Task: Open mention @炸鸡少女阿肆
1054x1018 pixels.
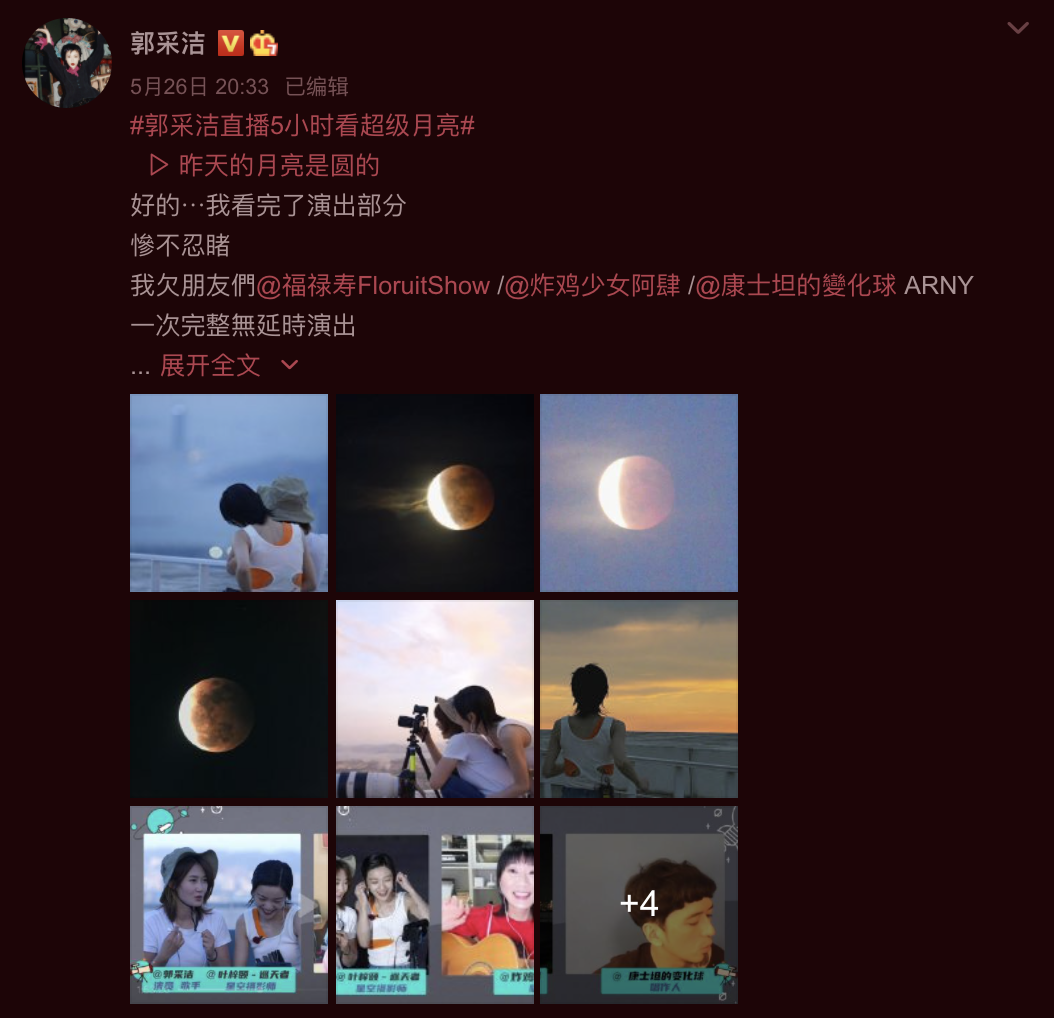Action: point(592,285)
